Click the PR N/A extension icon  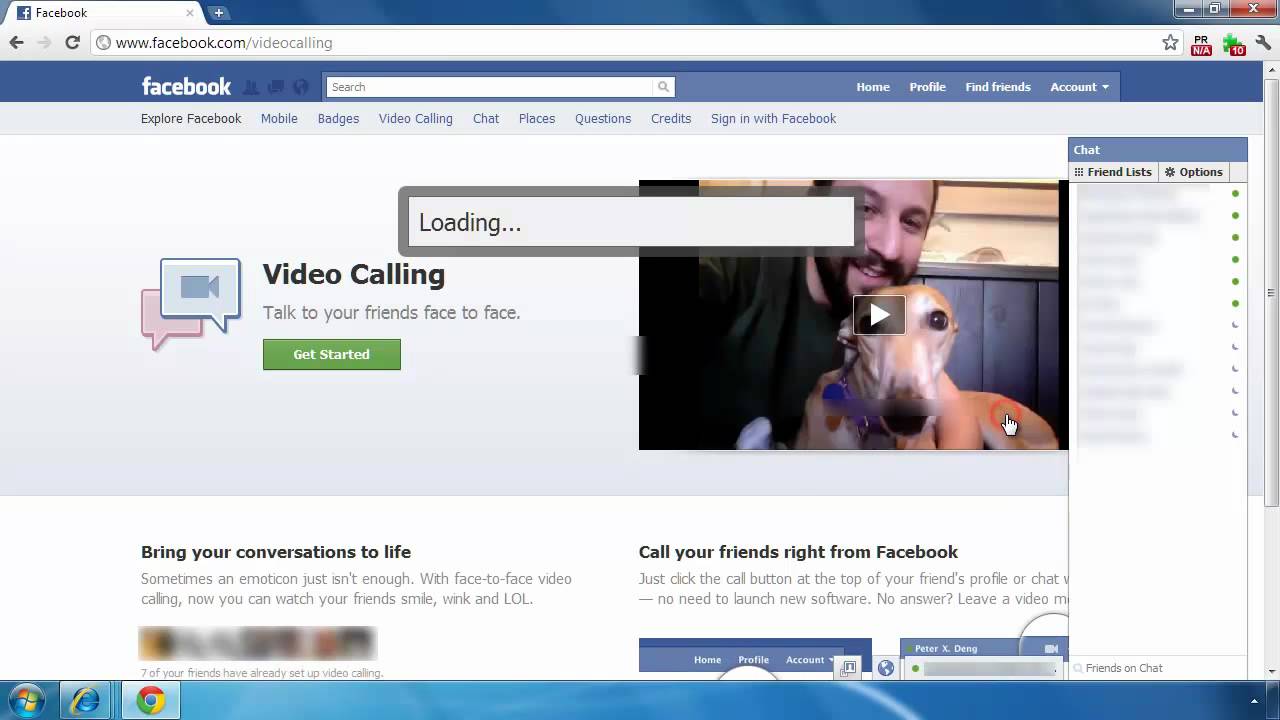point(1201,44)
